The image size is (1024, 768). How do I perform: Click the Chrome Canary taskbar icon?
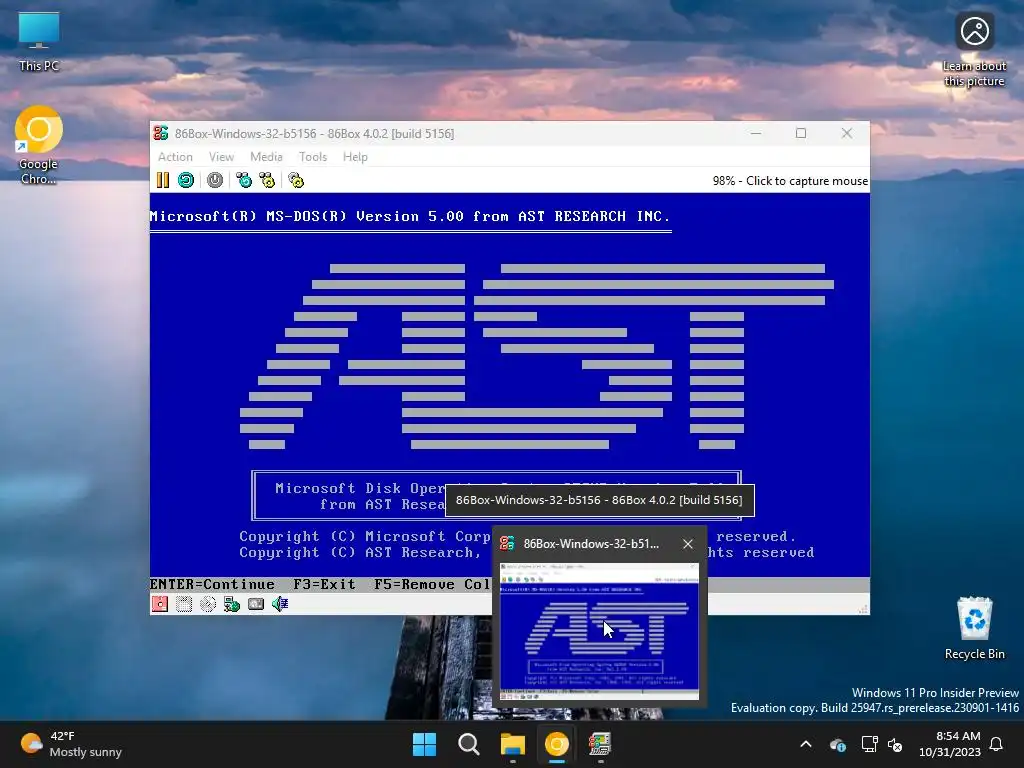pyautogui.click(x=556, y=744)
